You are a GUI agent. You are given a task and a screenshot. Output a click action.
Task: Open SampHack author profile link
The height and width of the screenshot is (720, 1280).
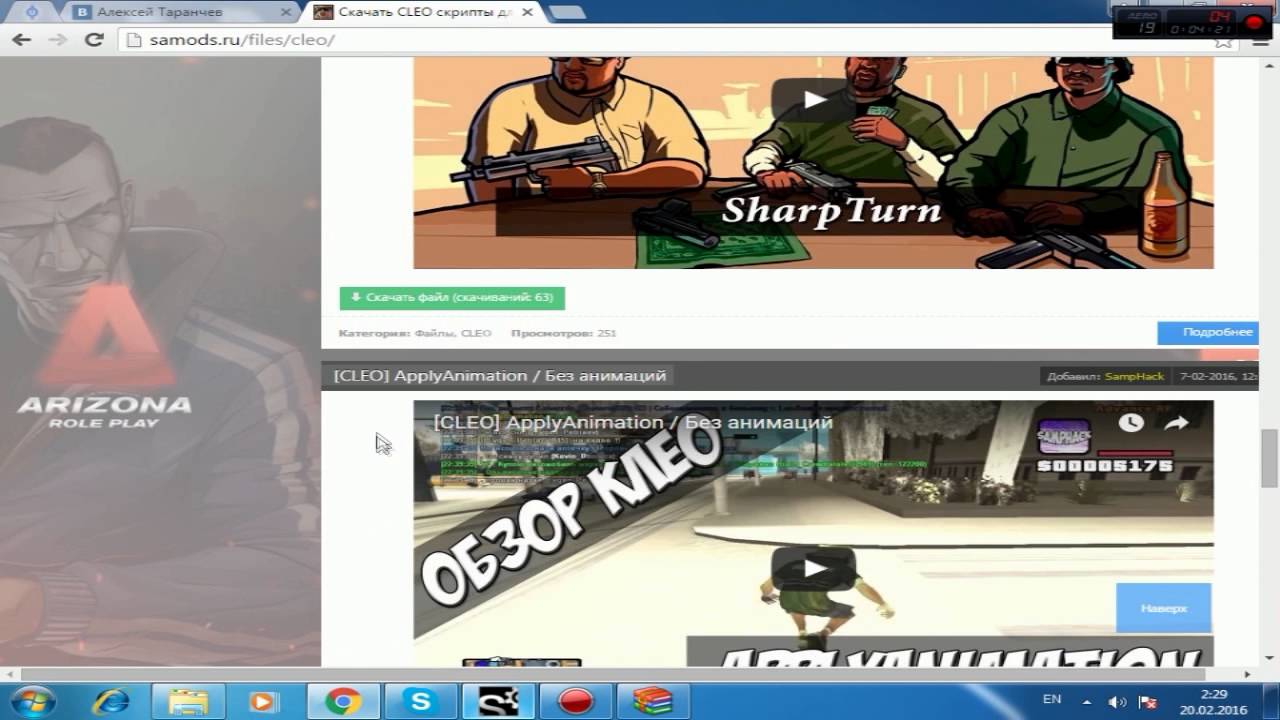click(1134, 376)
